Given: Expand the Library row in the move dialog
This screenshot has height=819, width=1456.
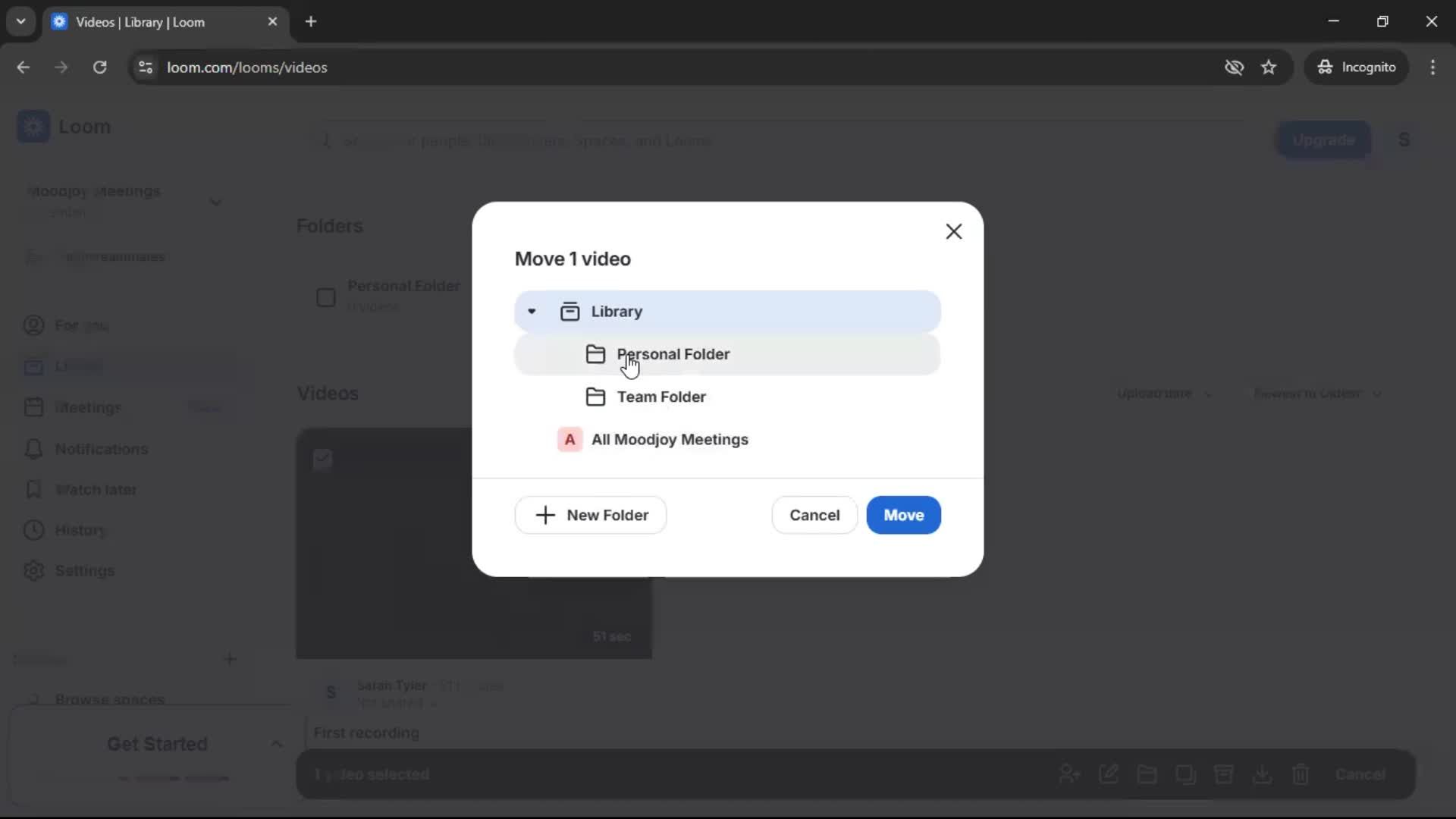Looking at the screenshot, I should pyautogui.click(x=532, y=311).
